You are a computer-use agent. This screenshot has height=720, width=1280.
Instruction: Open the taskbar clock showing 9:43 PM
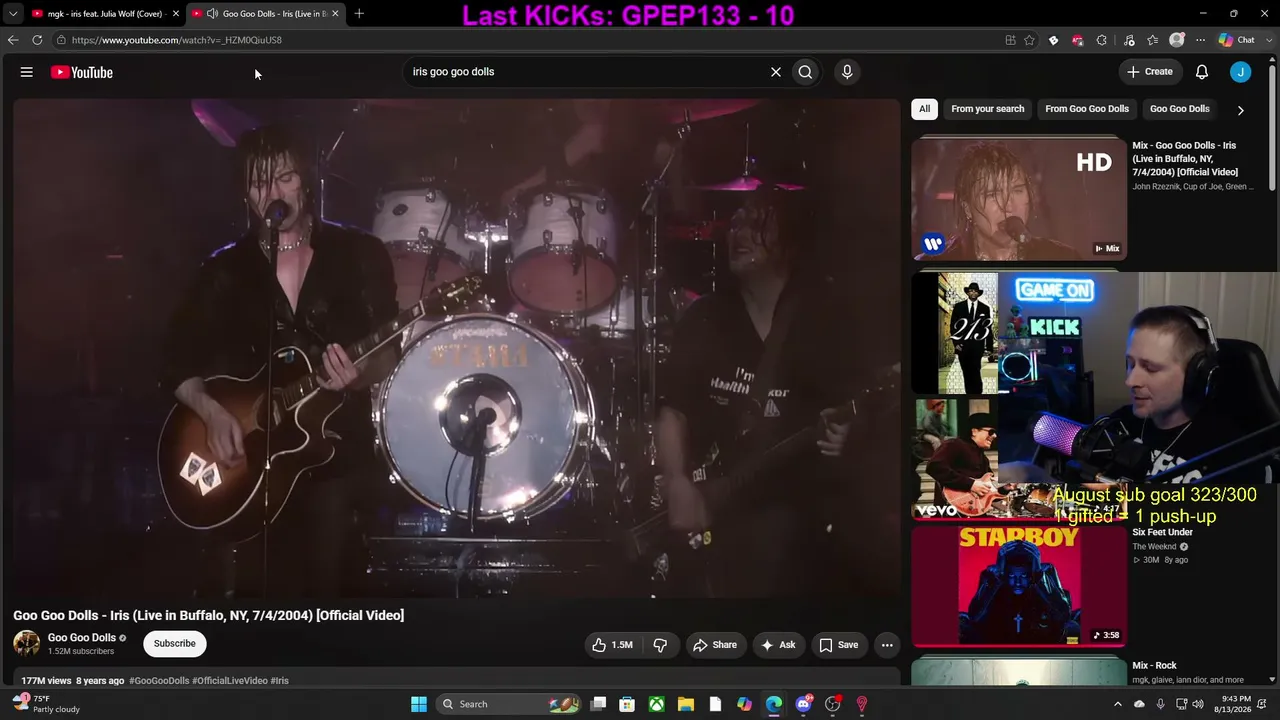coord(1235,704)
